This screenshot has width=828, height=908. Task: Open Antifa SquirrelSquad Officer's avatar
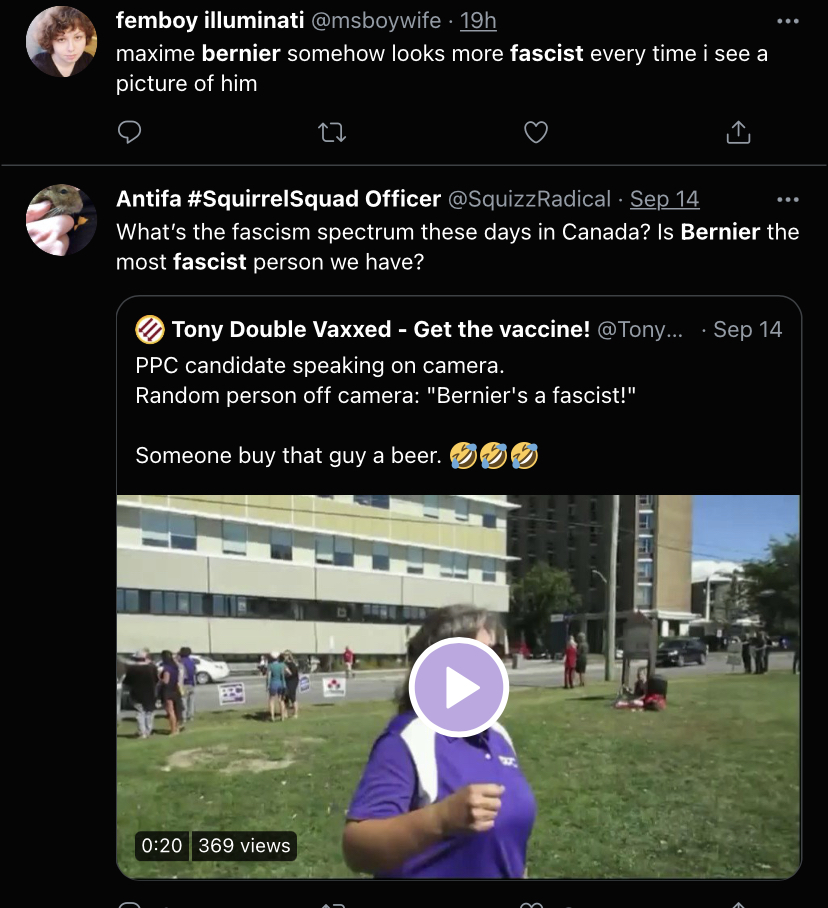pyautogui.click(x=61, y=220)
